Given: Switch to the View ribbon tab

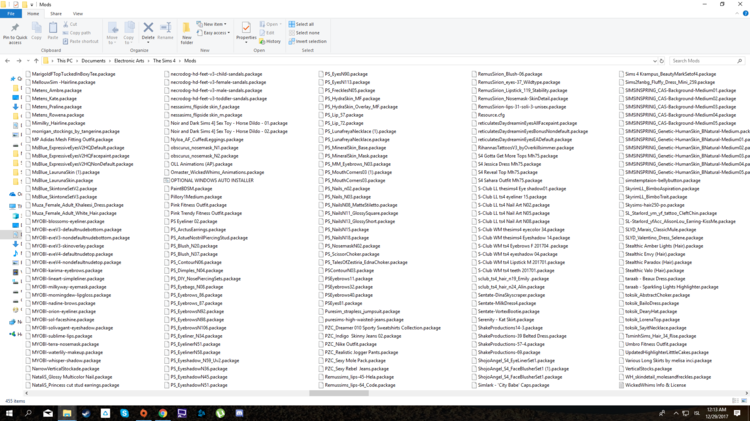Looking at the screenshot, I should click(77, 13).
